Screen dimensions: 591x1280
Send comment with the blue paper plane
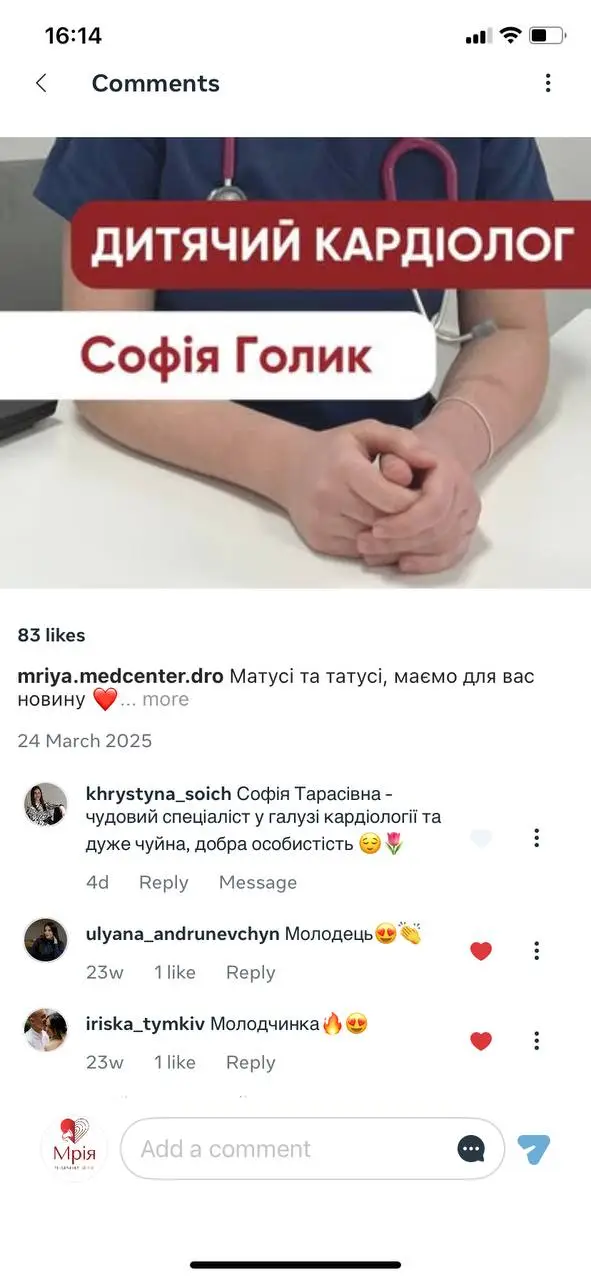point(534,1149)
